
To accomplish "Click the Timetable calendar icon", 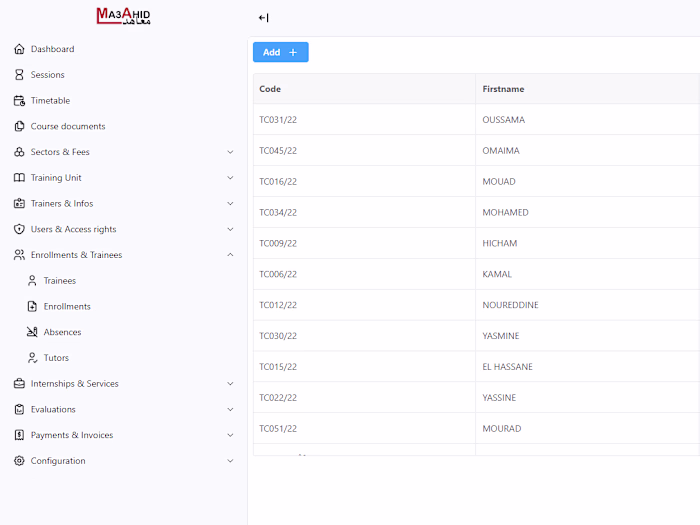I will click(x=19, y=100).
